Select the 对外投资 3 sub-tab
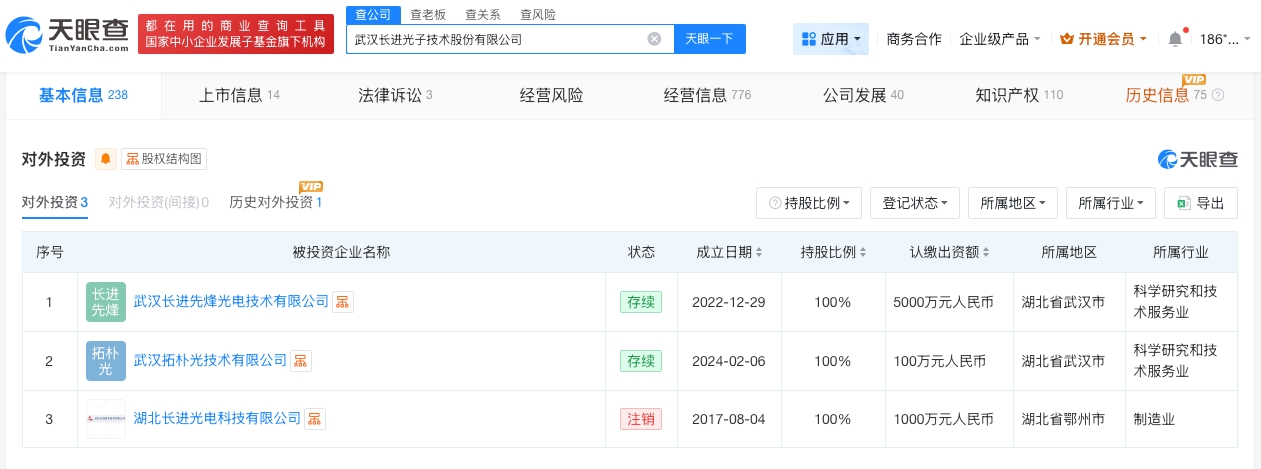The height and width of the screenshot is (469, 1261). click(x=55, y=202)
